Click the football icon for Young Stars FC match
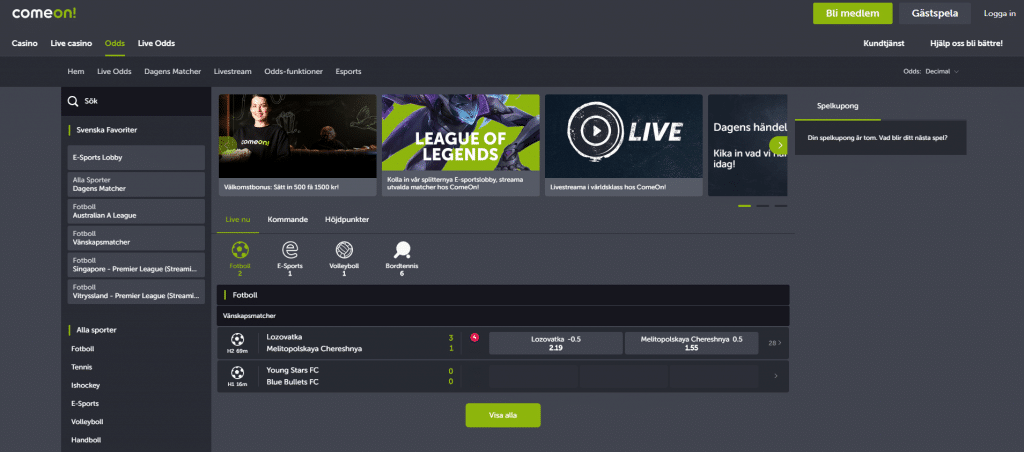 point(238,372)
